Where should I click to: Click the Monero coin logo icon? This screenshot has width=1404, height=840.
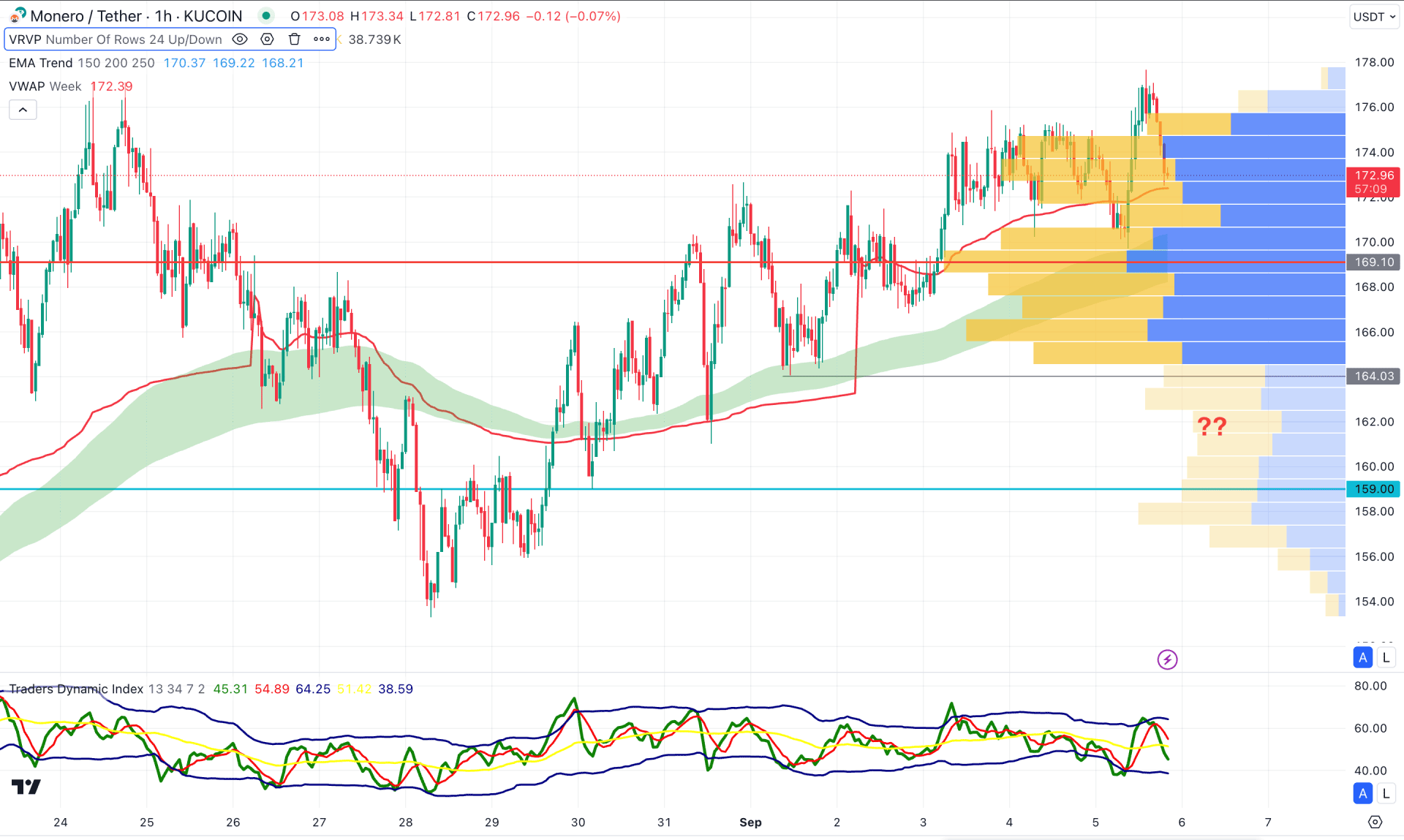[17, 15]
